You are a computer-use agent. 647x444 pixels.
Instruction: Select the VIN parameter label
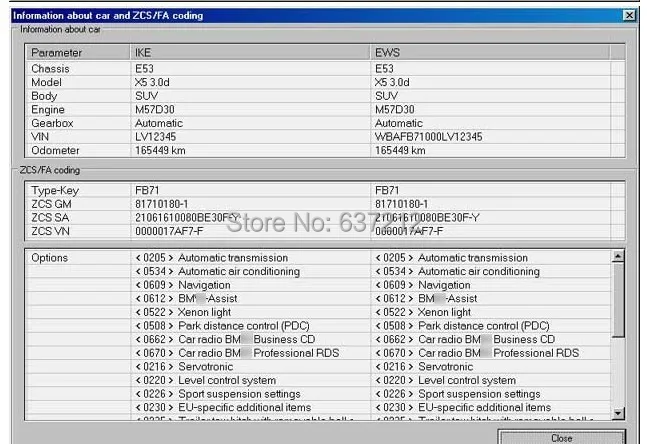point(40,137)
